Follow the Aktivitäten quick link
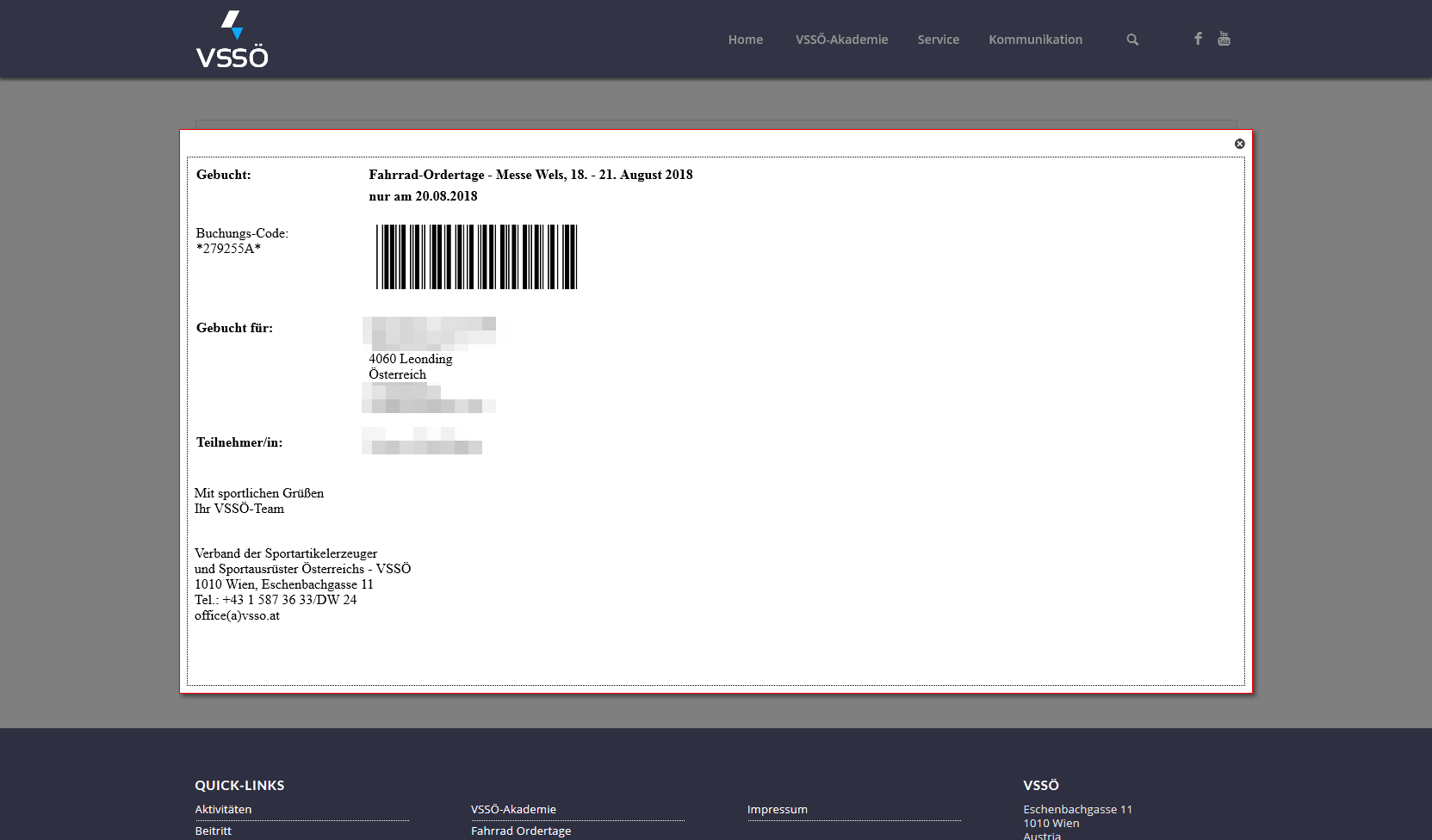This screenshot has height=840, width=1432. [x=223, y=809]
